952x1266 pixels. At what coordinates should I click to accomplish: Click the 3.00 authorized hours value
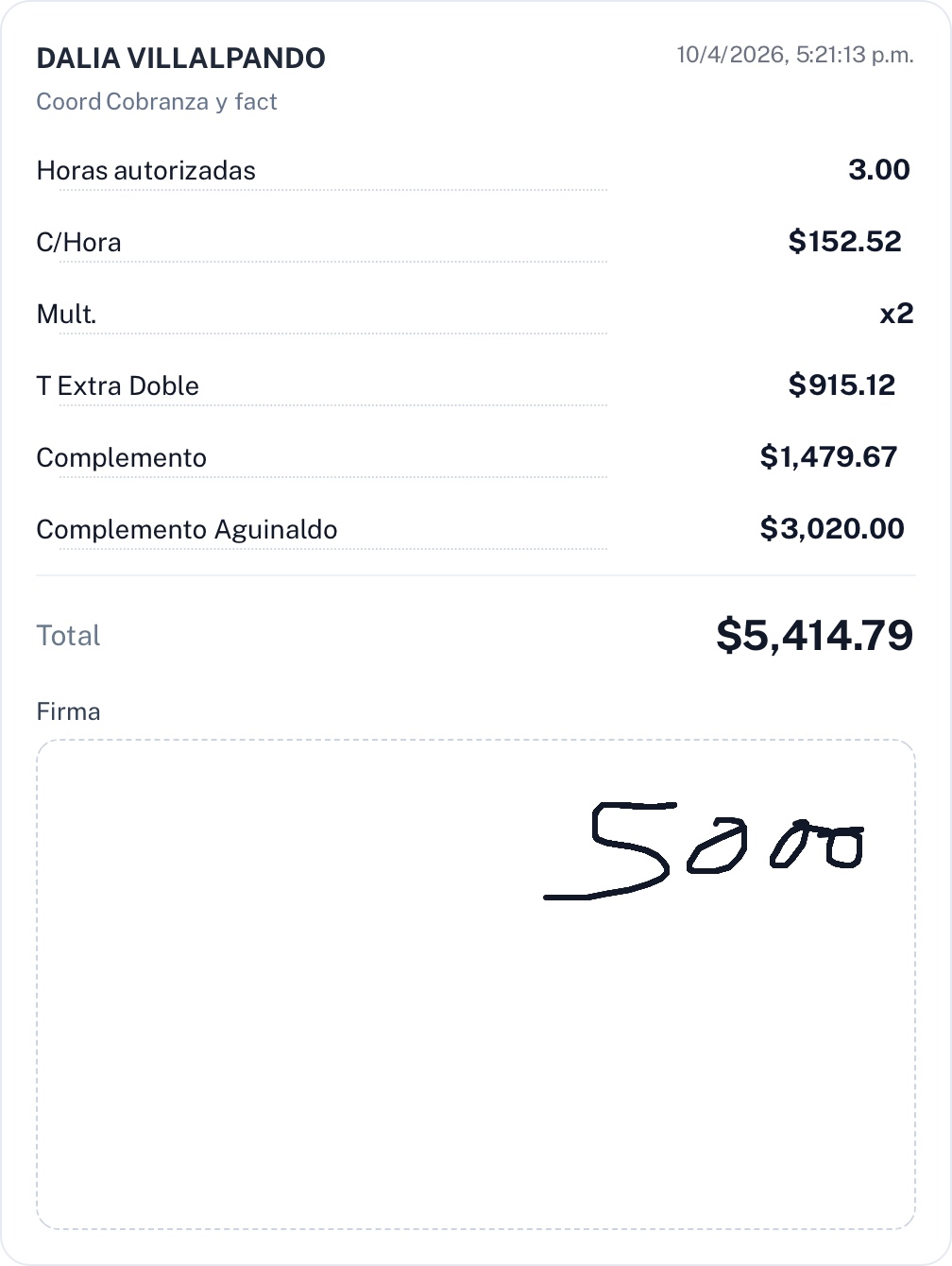[x=878, y=170]
